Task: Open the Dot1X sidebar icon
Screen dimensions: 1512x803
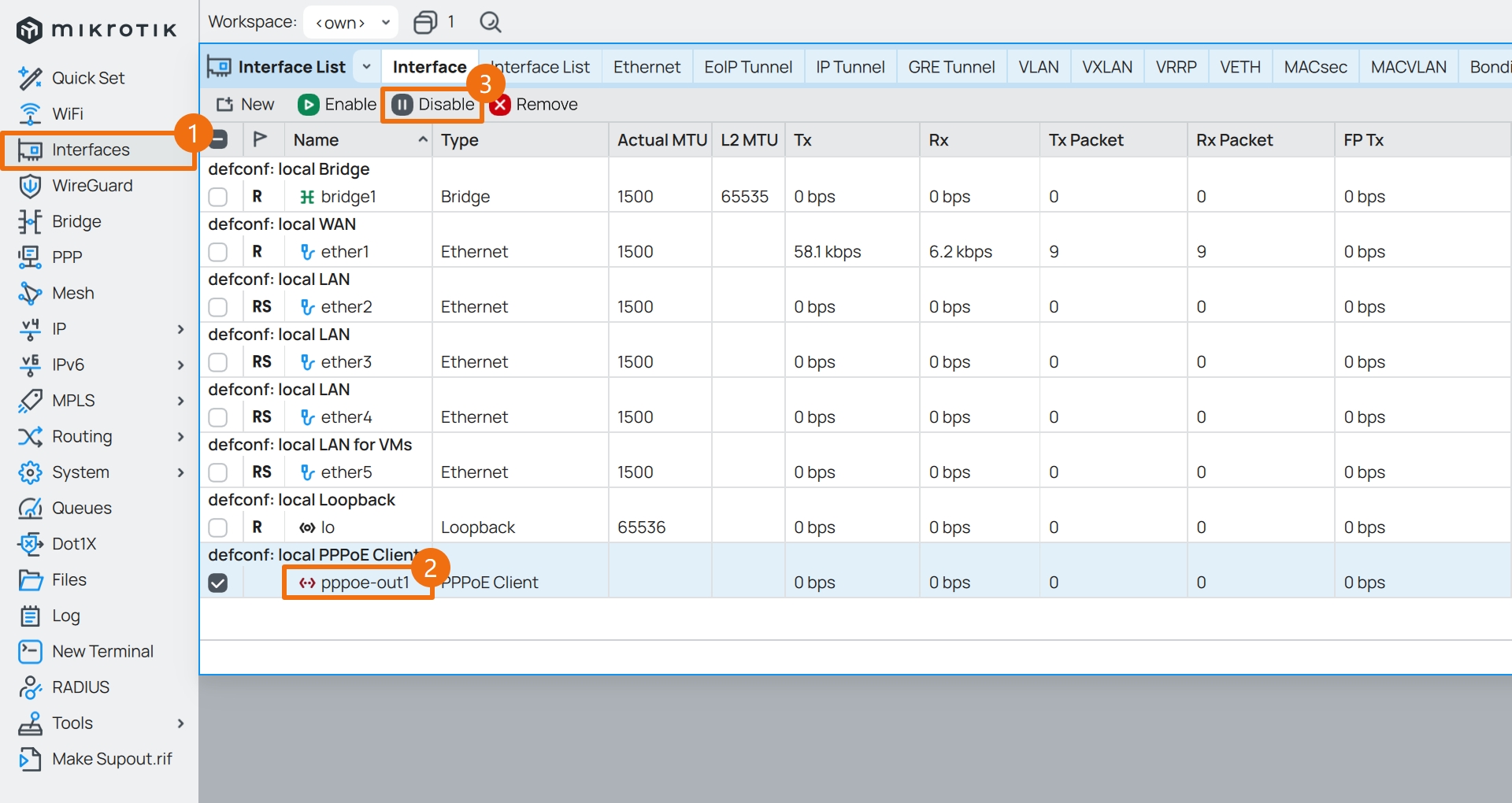Action: click(30, 544)
